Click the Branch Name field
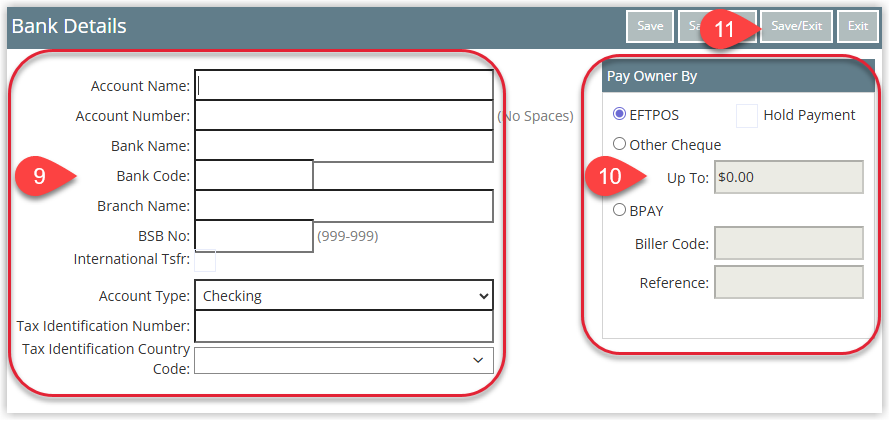 [344, 206]
